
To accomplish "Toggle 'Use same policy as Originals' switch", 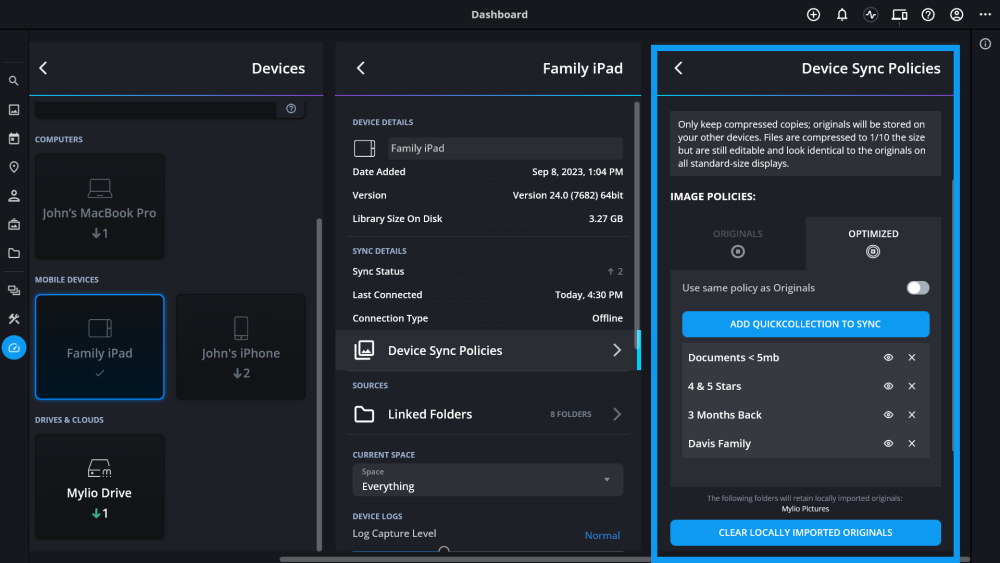I will pos(917,288).
